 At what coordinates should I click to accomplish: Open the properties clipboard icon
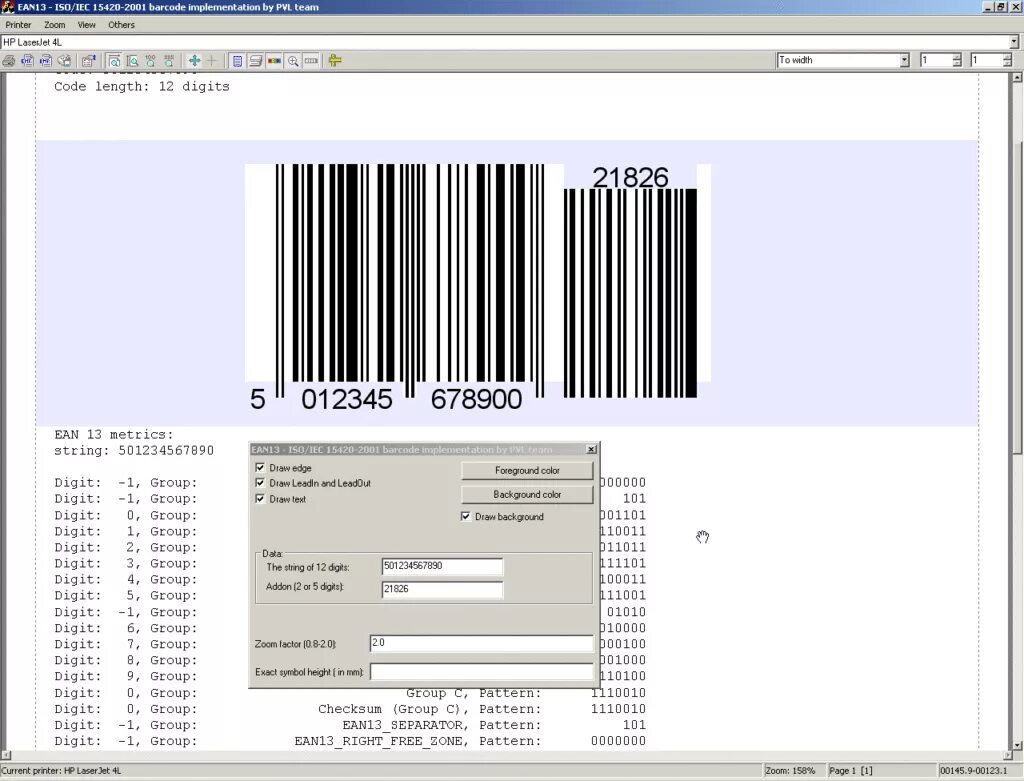(x=88, y=61)
